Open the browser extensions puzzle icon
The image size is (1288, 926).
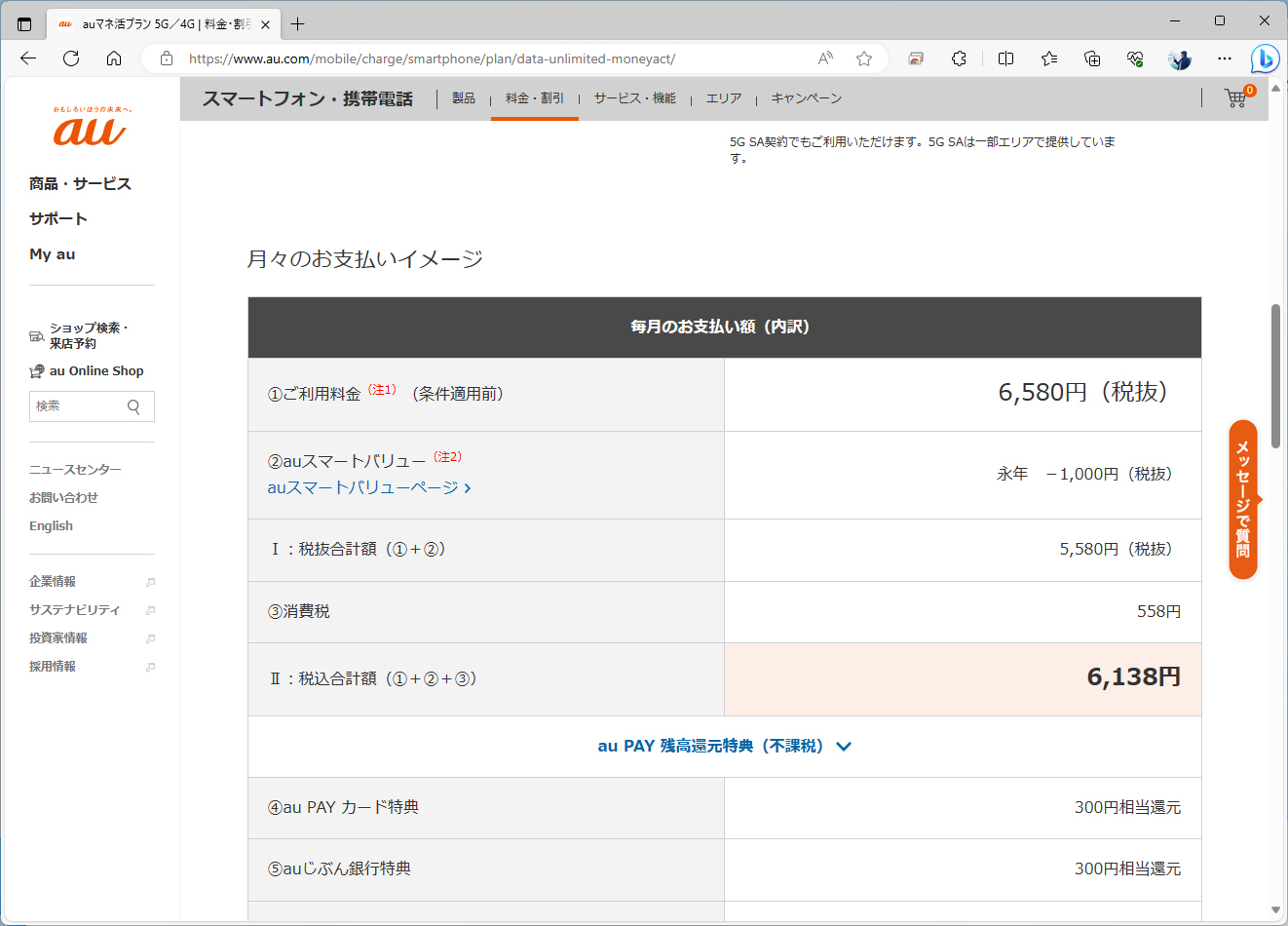[959, 58]
